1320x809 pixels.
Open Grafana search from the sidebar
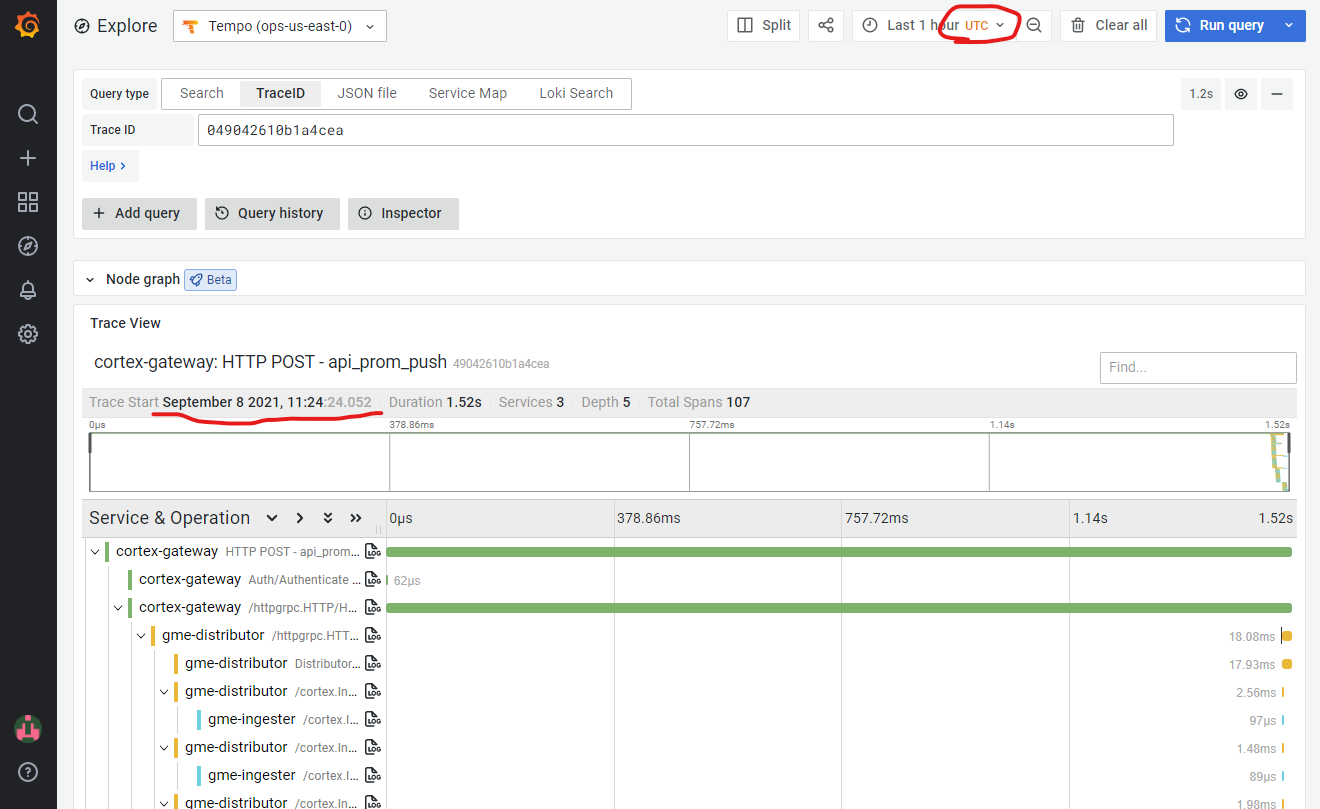pyautogui.click(x=27, y=113)
